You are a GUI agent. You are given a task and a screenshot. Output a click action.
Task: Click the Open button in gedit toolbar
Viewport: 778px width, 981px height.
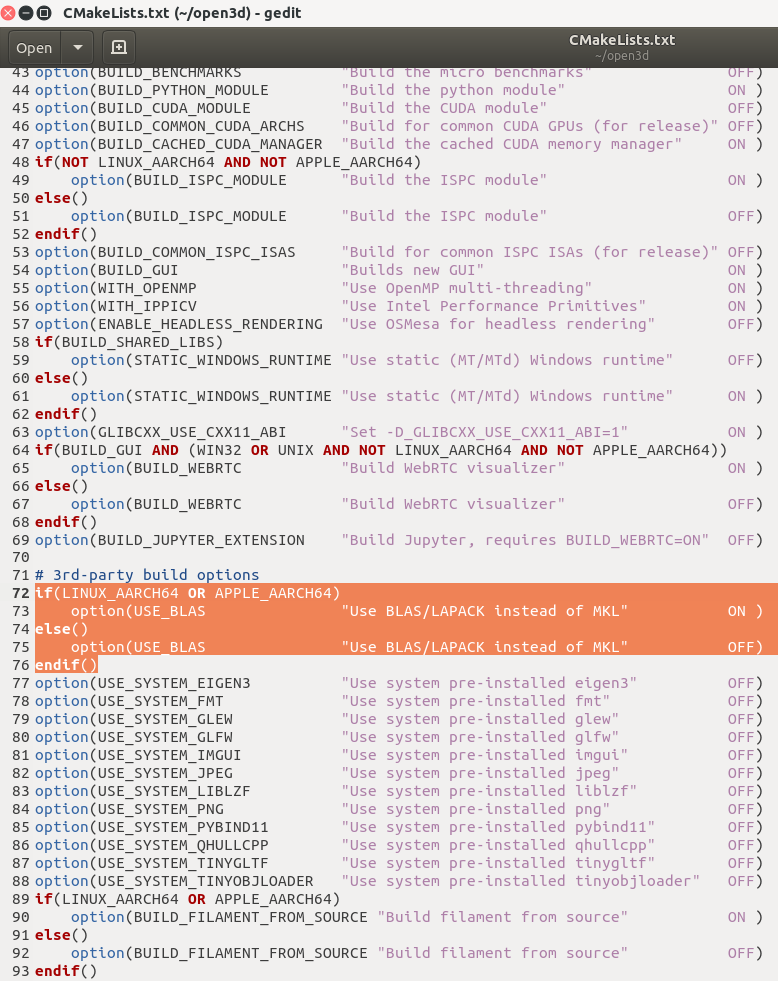[34, 48]
